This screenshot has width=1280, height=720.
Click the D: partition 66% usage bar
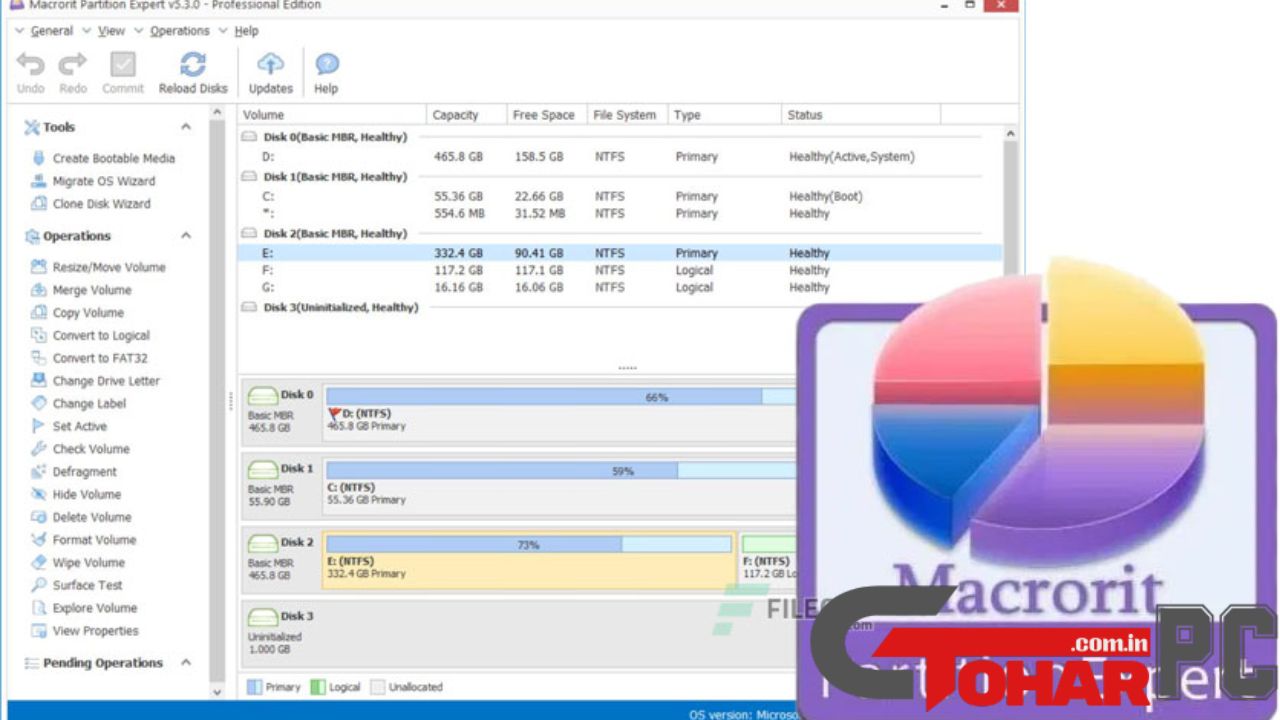[x=561, y=397]
